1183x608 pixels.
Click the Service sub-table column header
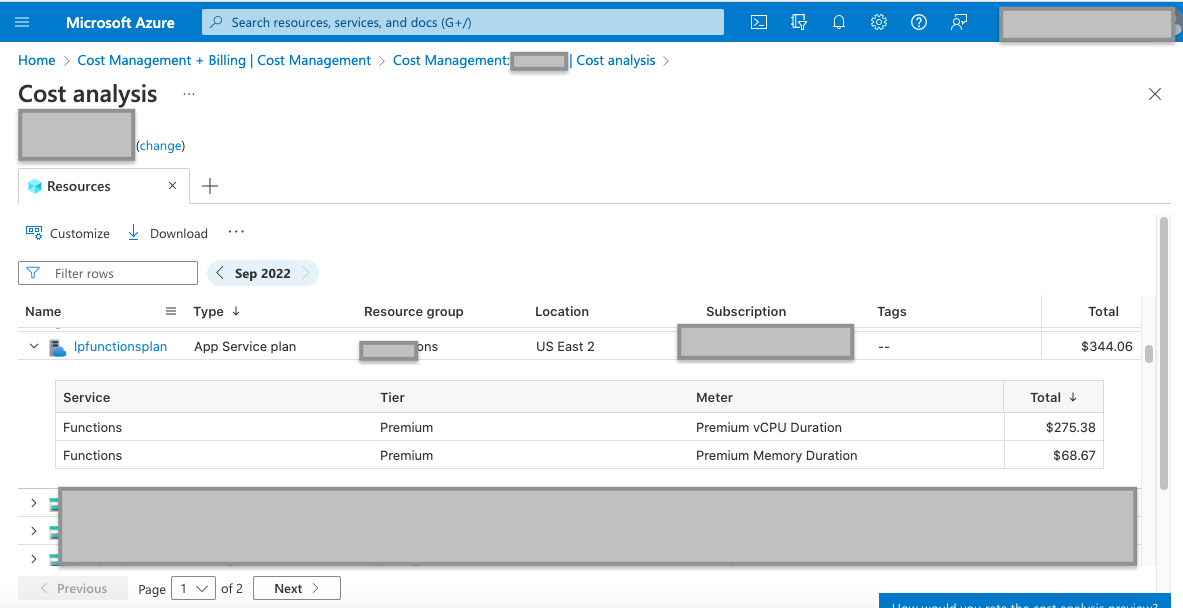tap(87, 398)
